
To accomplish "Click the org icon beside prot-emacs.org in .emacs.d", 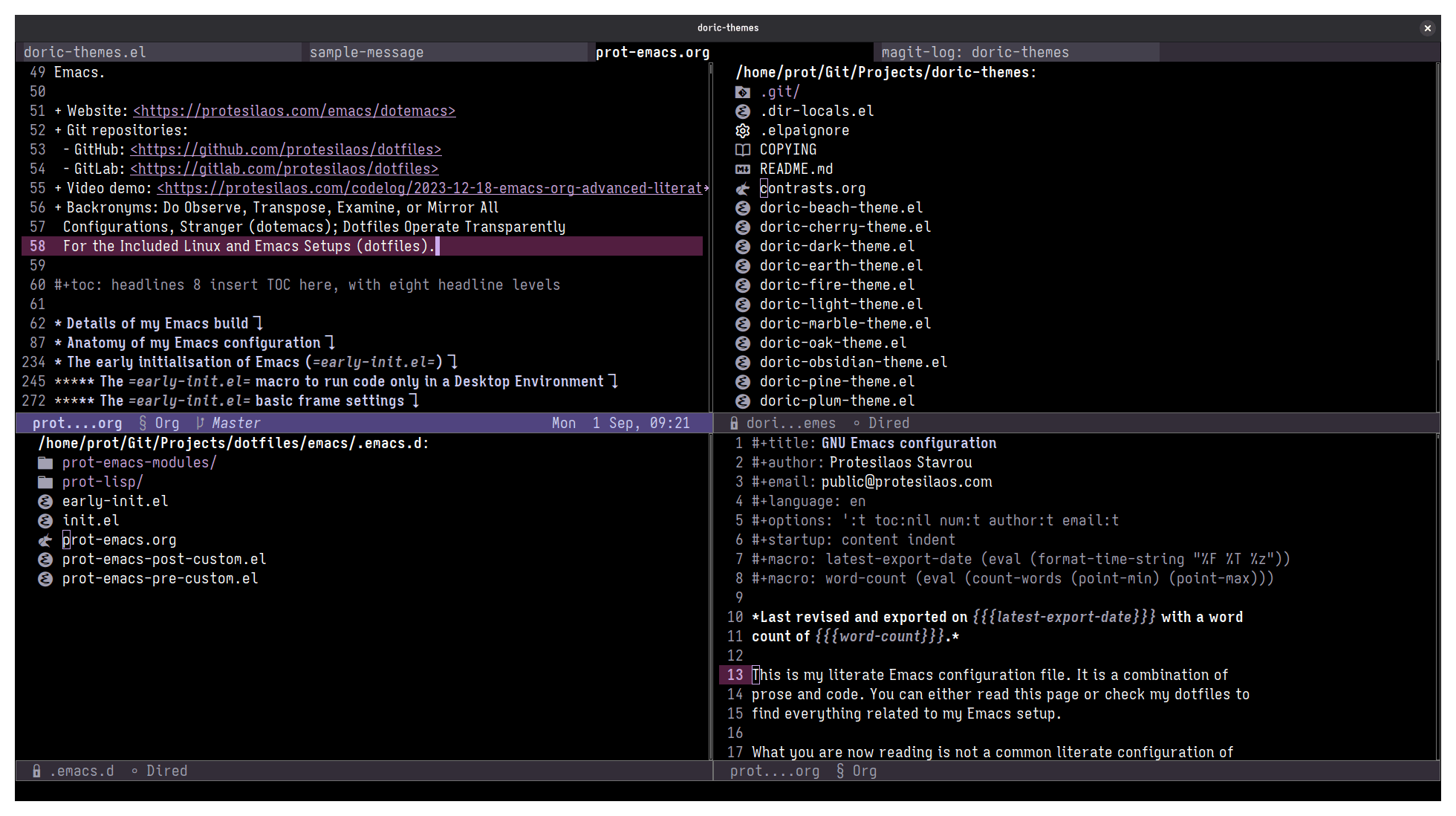I will 45,540.
